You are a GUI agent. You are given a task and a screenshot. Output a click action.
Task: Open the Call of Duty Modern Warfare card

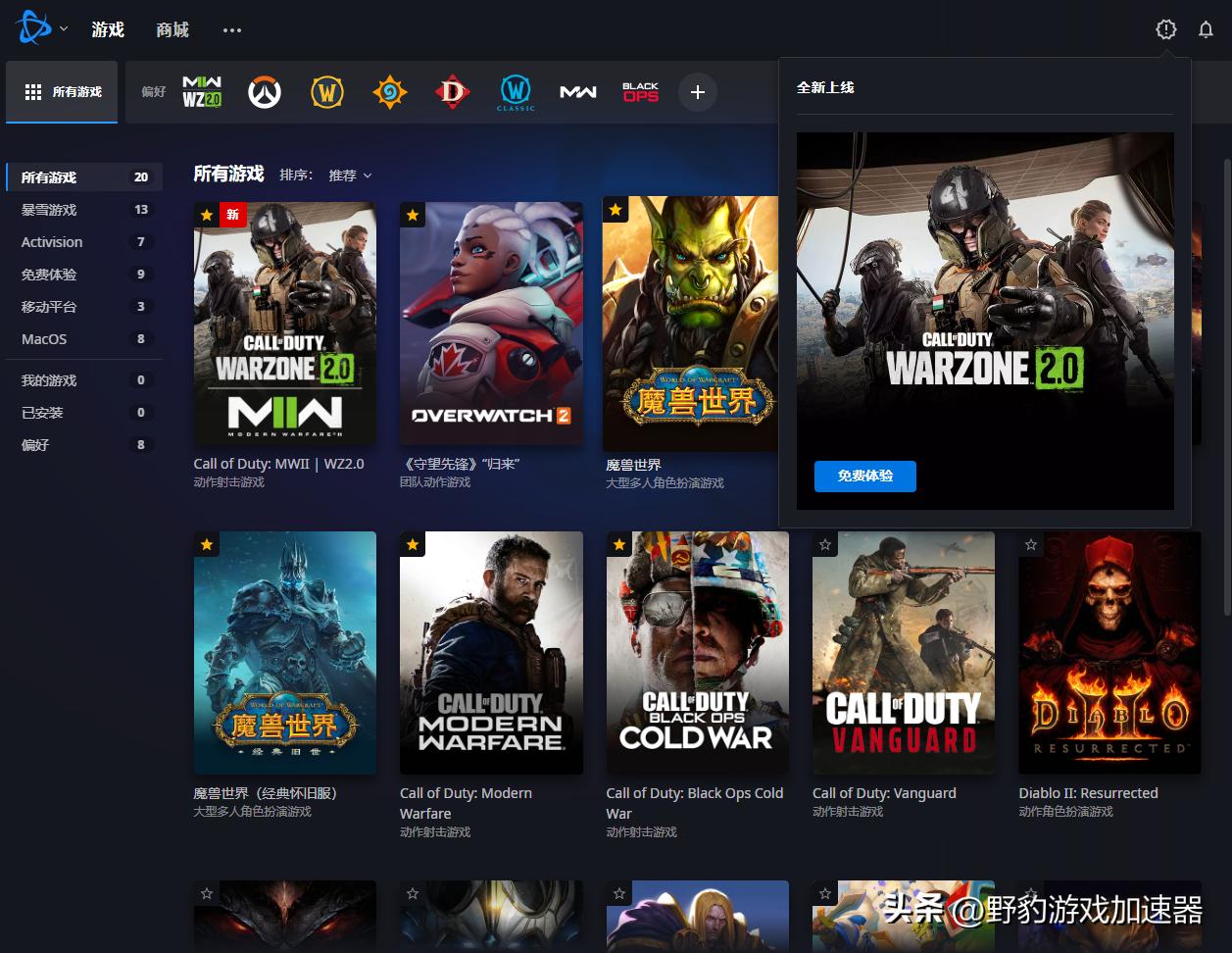491,653
